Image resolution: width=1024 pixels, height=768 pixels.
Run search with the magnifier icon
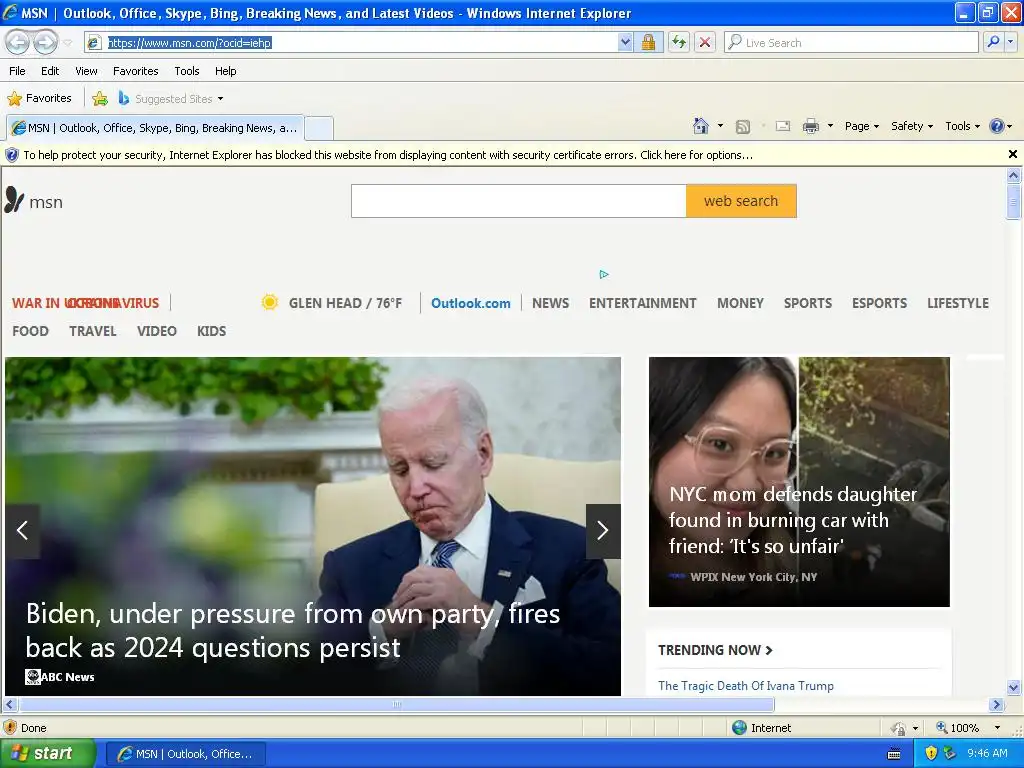click(x=993, y=42)
